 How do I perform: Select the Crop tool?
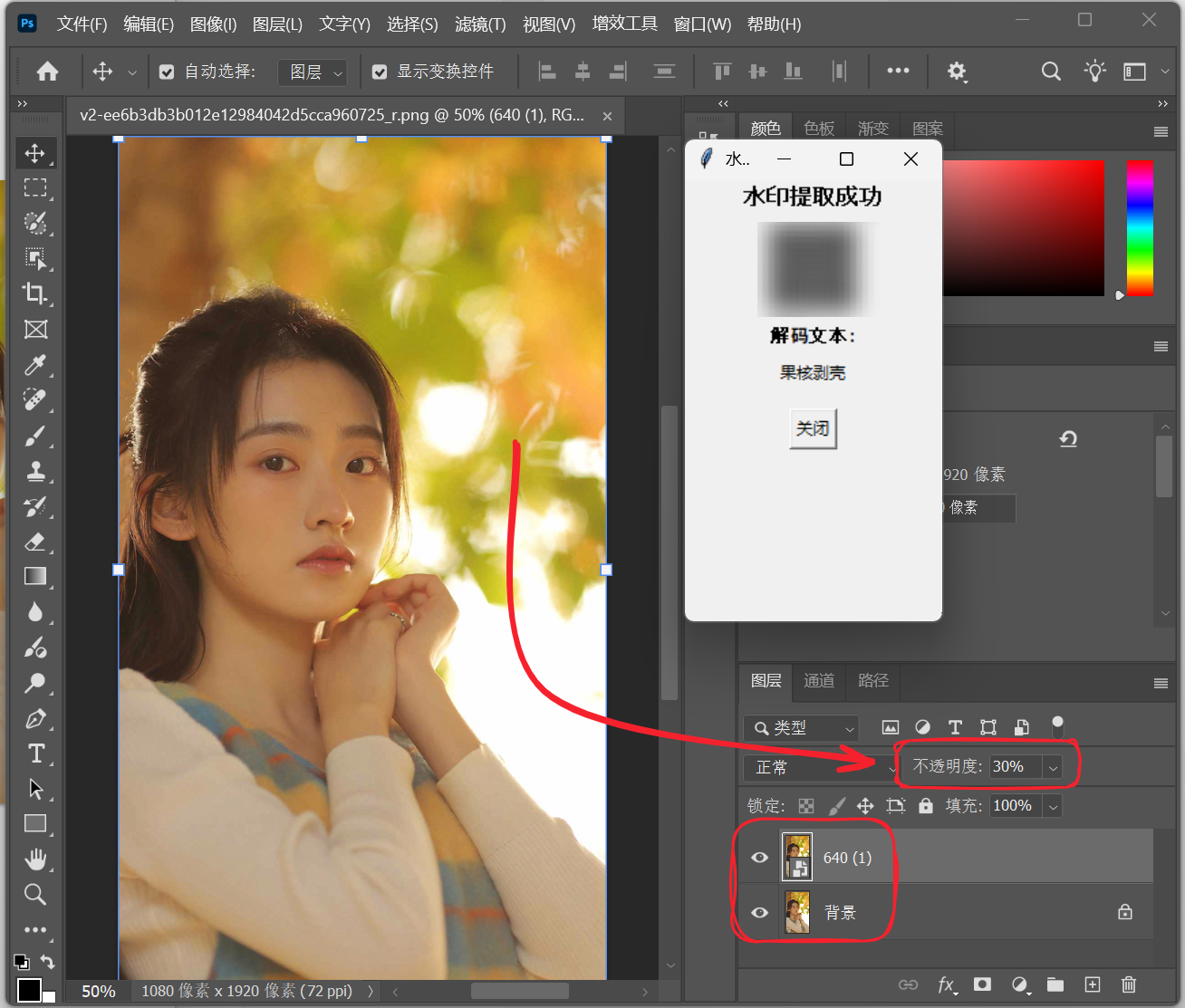(36, 293)
